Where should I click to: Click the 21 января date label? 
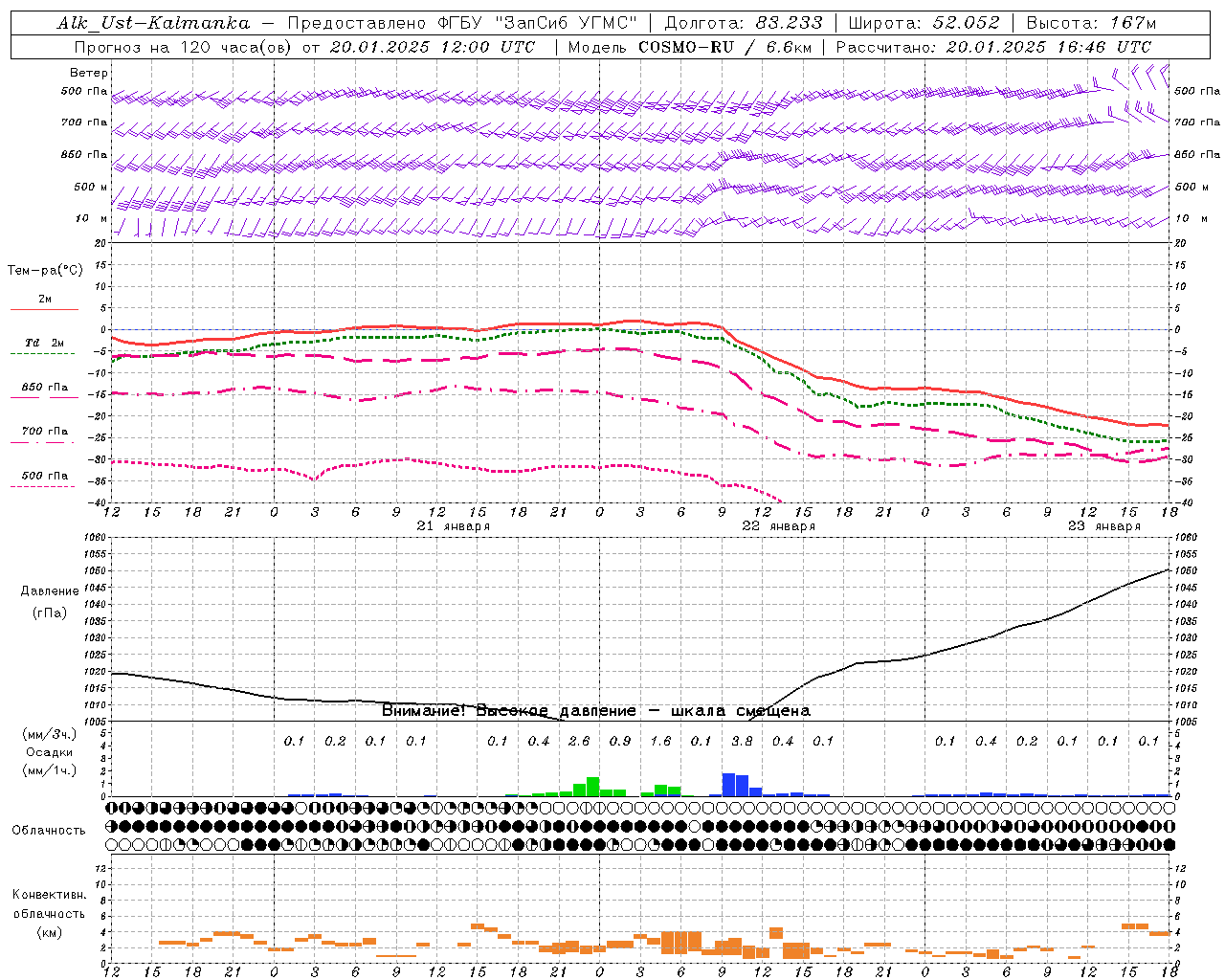454,526
